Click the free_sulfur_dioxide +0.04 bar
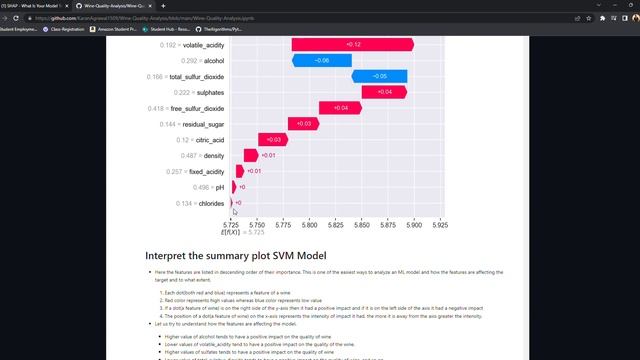The image size is (640, 360). pos(340,108)
